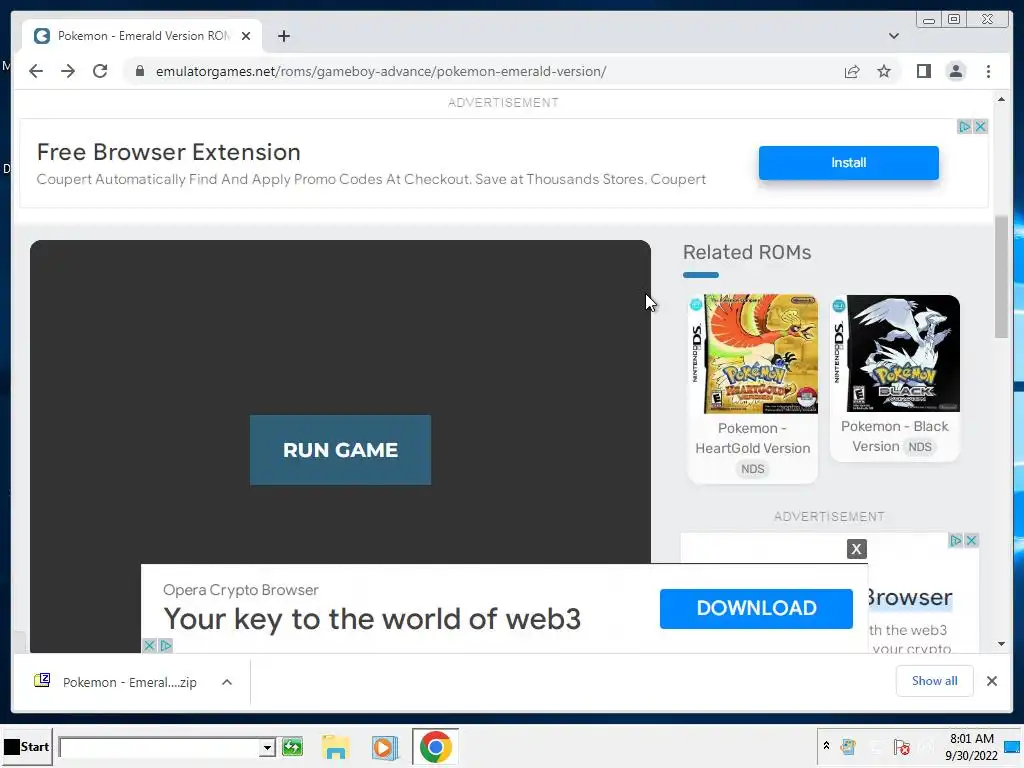
Task: Click the system tray clock
Action: [971, 746]
